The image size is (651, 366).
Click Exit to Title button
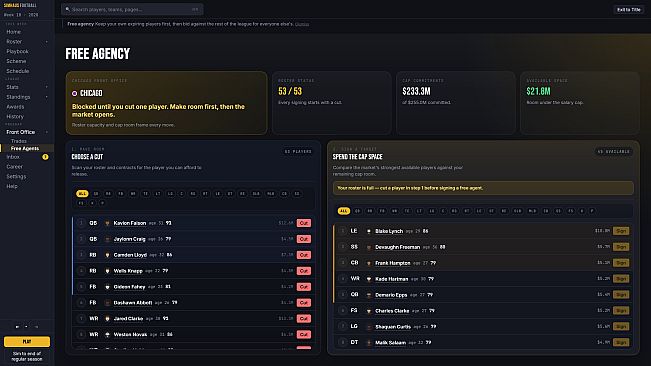click(629, 10)
